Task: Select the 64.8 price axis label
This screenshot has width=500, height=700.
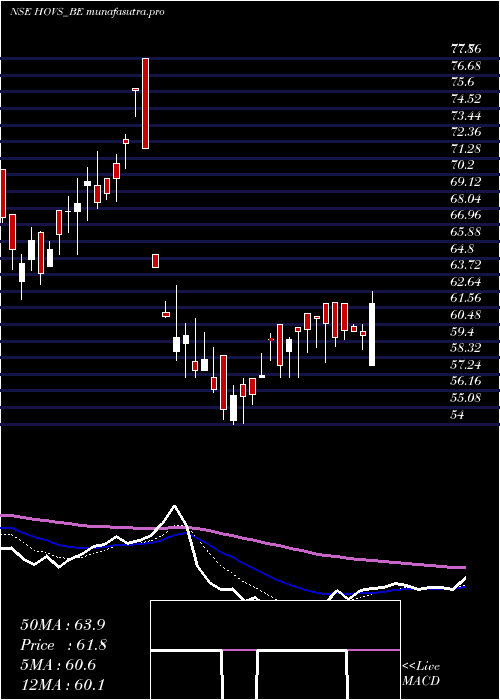Action: pyautogui.click(x=464, y=249)
